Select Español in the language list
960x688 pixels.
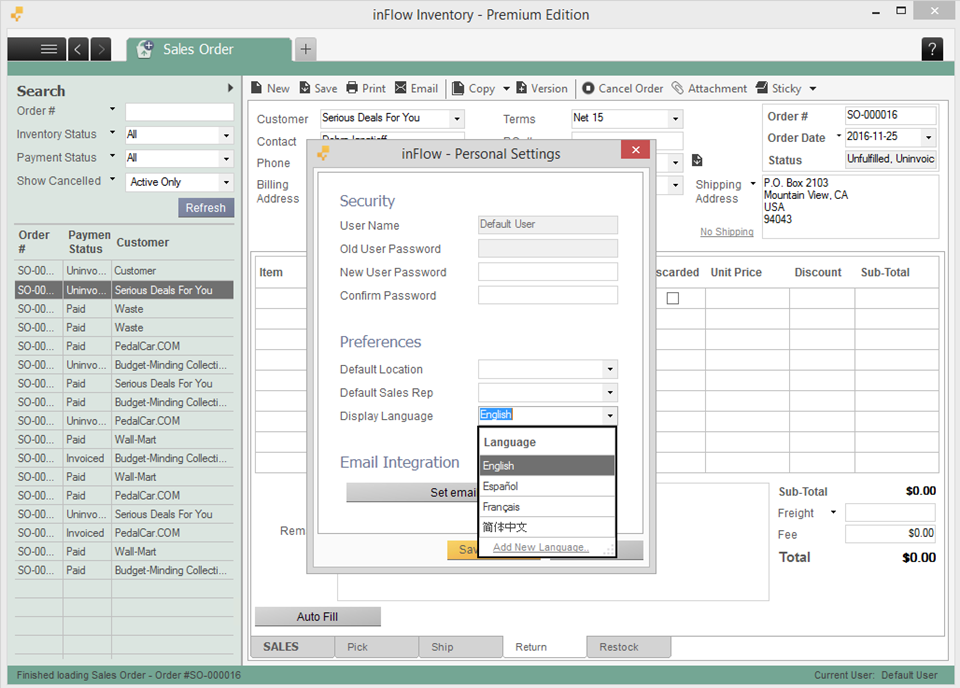(547, 487)
